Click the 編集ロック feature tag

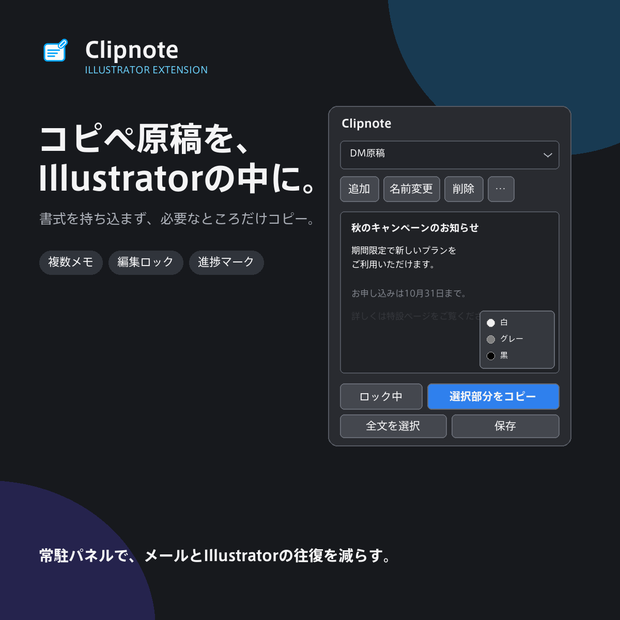point(146,262)
